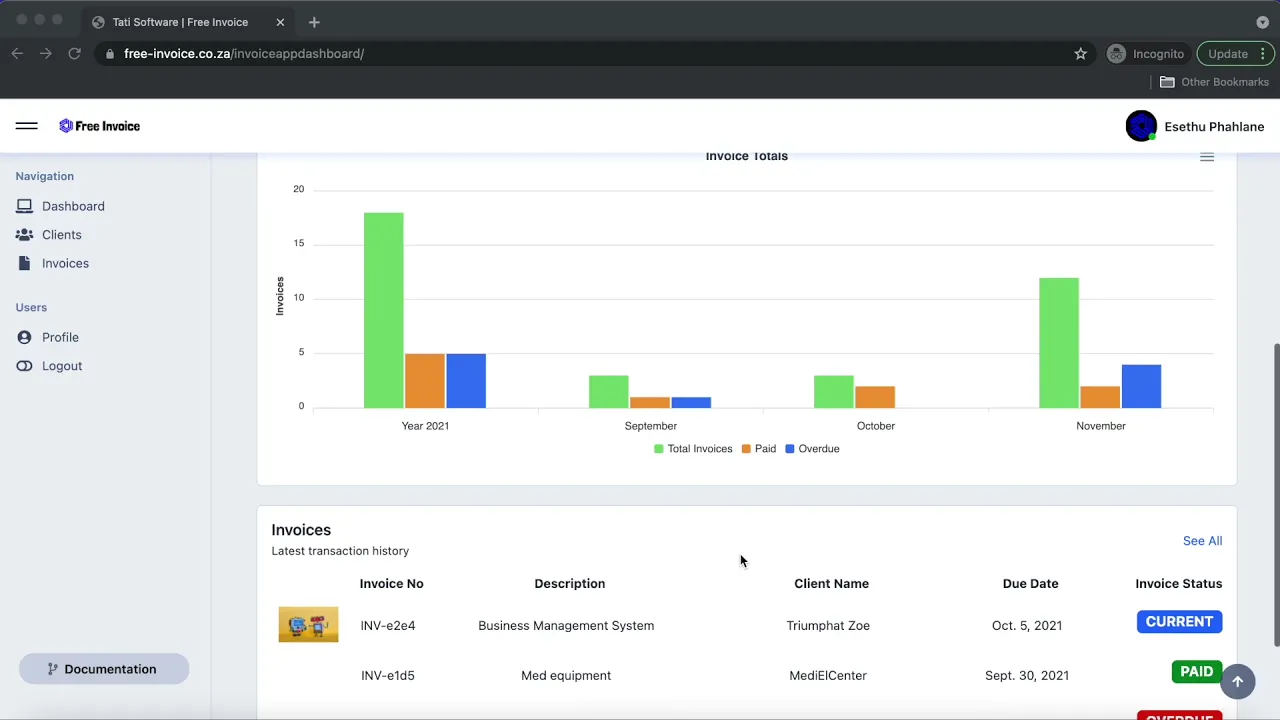The height and width of the screenshot is (720, 1280).
Task: Open the hamburger sidebar menu icon
Action: [x=27, y=126]
